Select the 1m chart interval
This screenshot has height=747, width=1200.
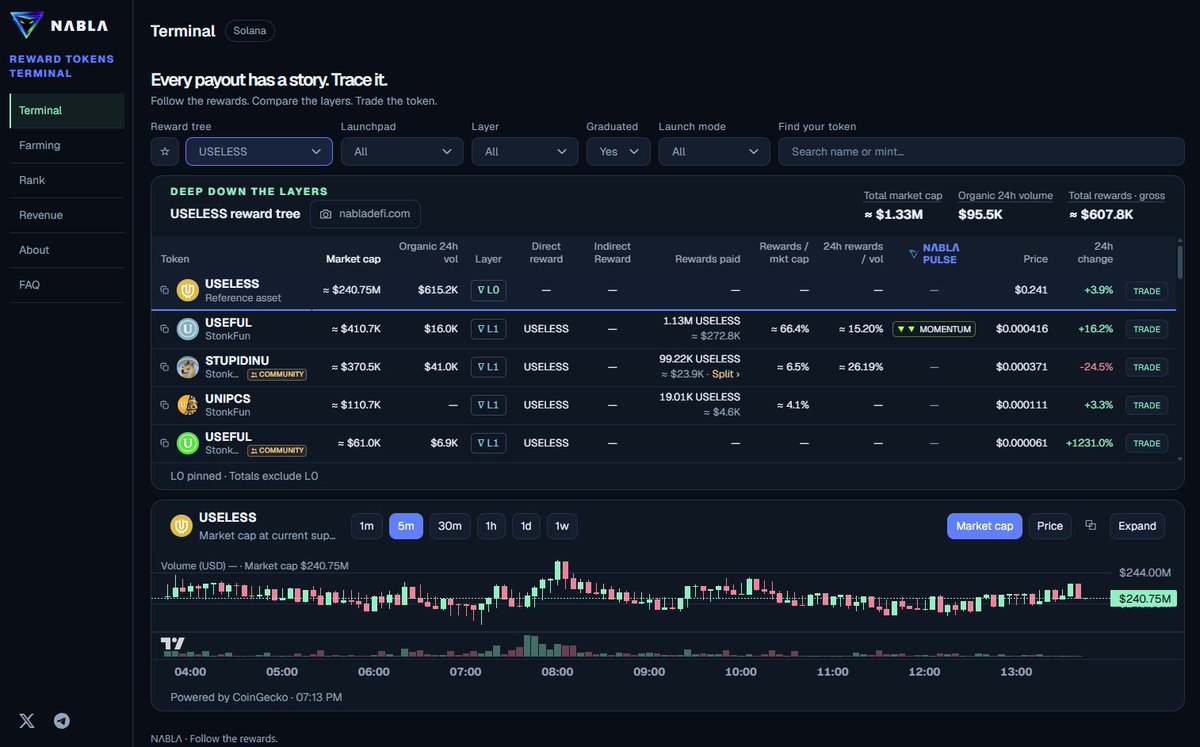point(367,526)
